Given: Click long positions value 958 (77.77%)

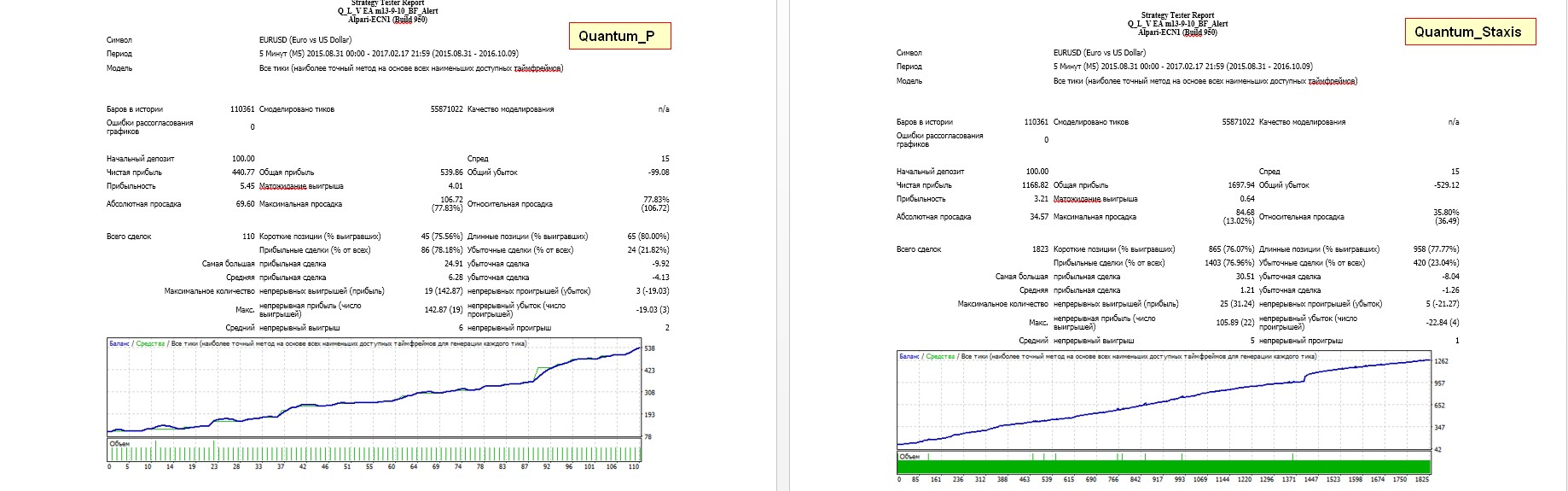Looking at the screenshot, I should coord(1436,249).
